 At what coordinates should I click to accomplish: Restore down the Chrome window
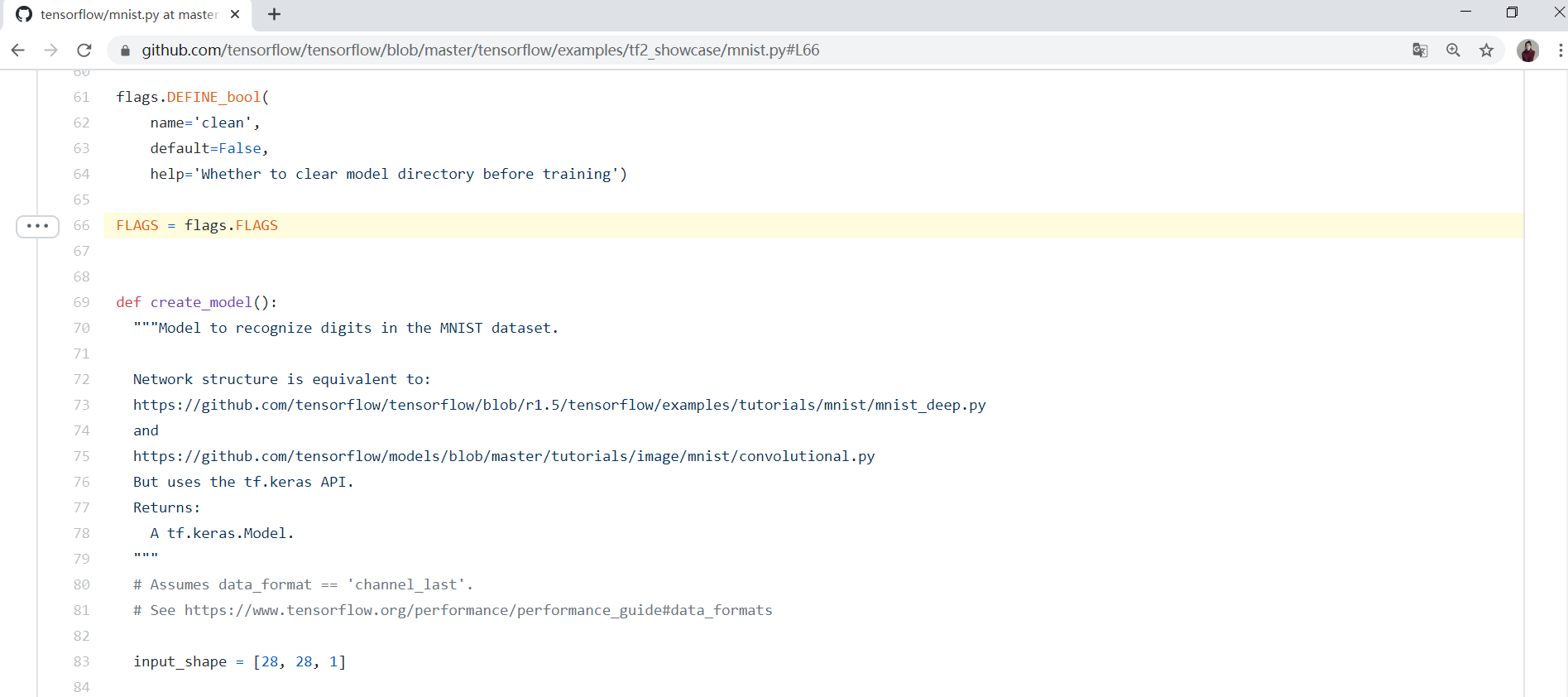click(x=1512, y=12)
